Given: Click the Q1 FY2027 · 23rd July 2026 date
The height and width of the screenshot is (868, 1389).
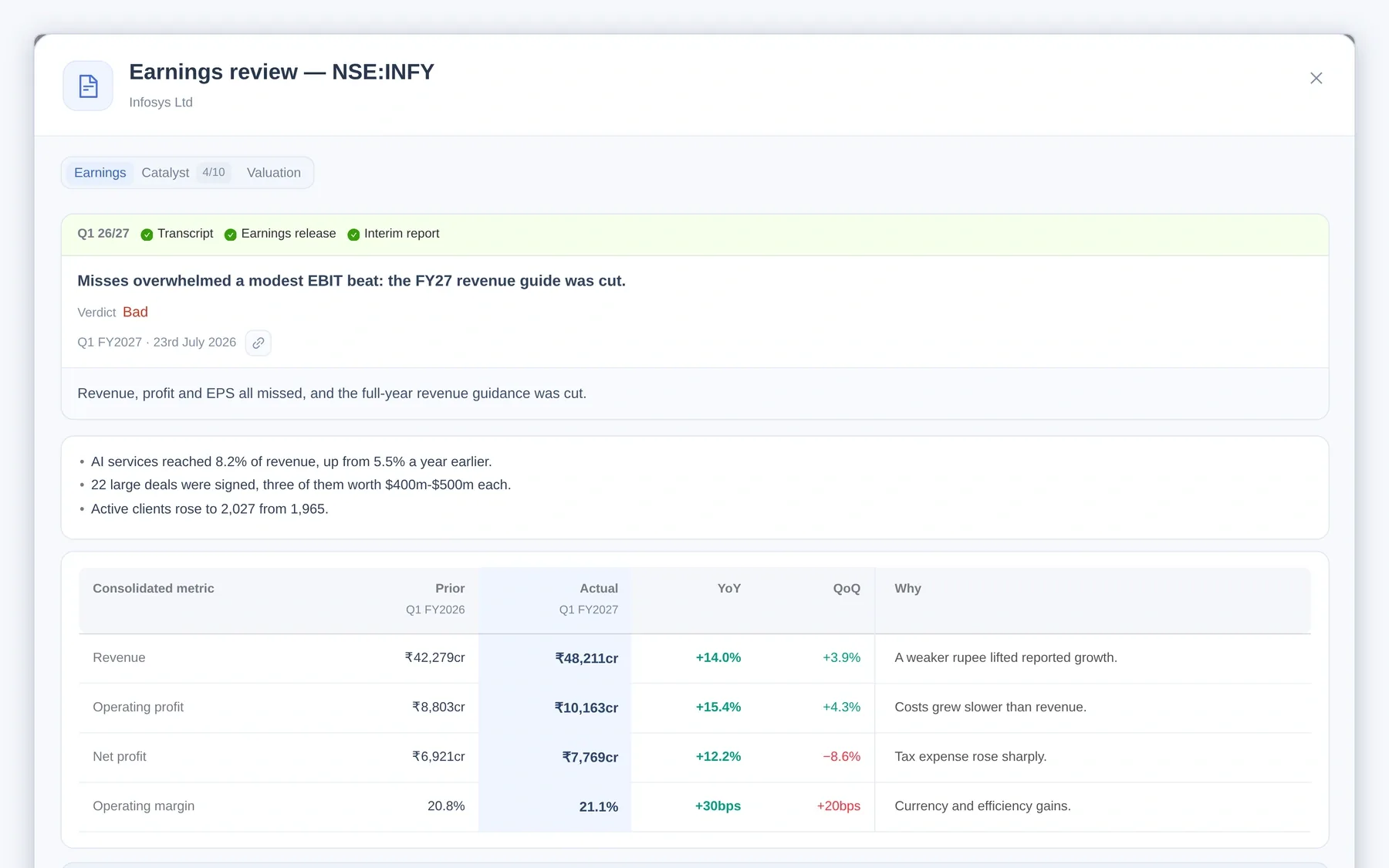Looking at the screenshot, I should [x=157, y=343].
